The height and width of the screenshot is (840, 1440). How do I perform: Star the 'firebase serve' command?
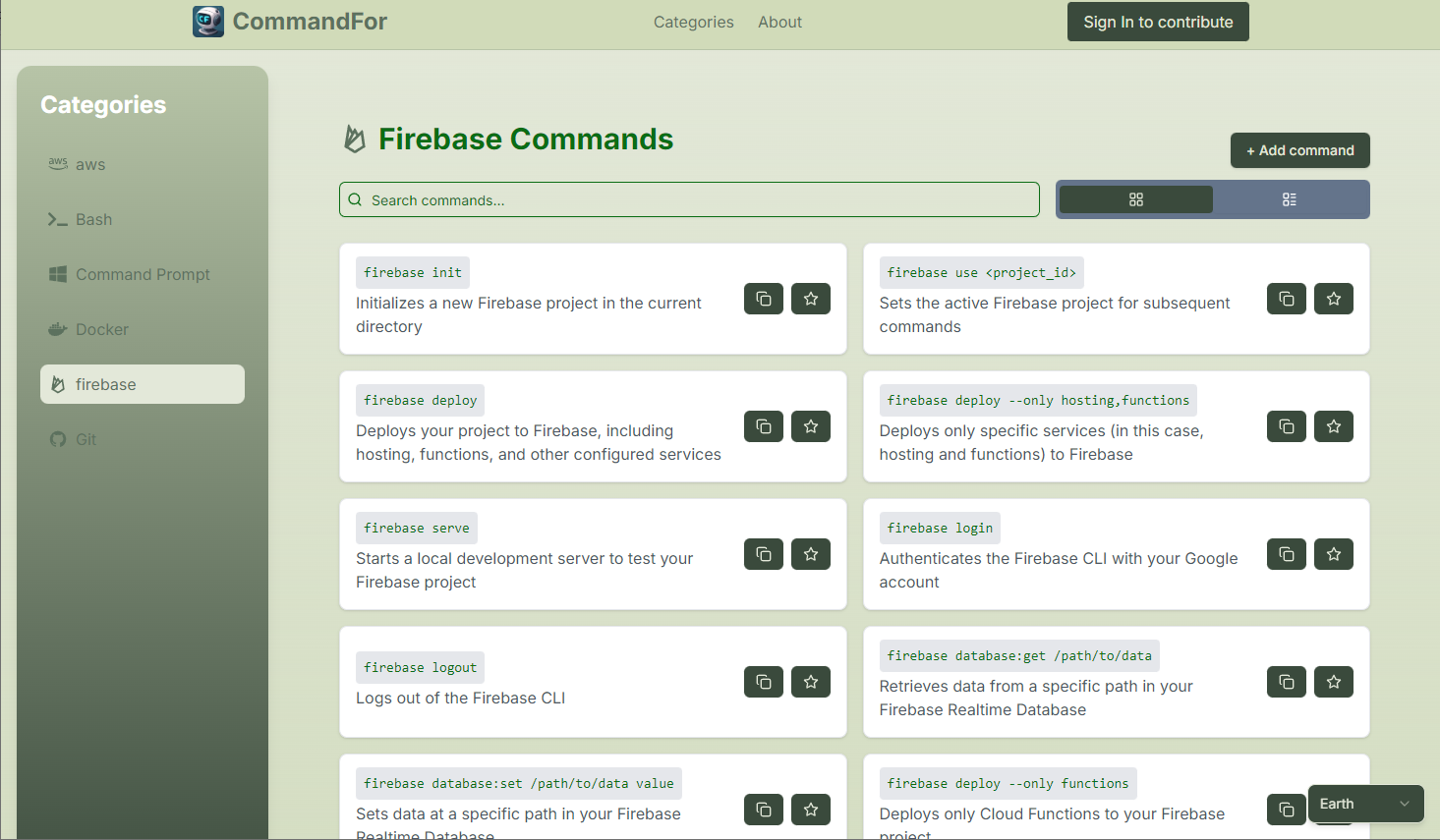click(811, 554)
